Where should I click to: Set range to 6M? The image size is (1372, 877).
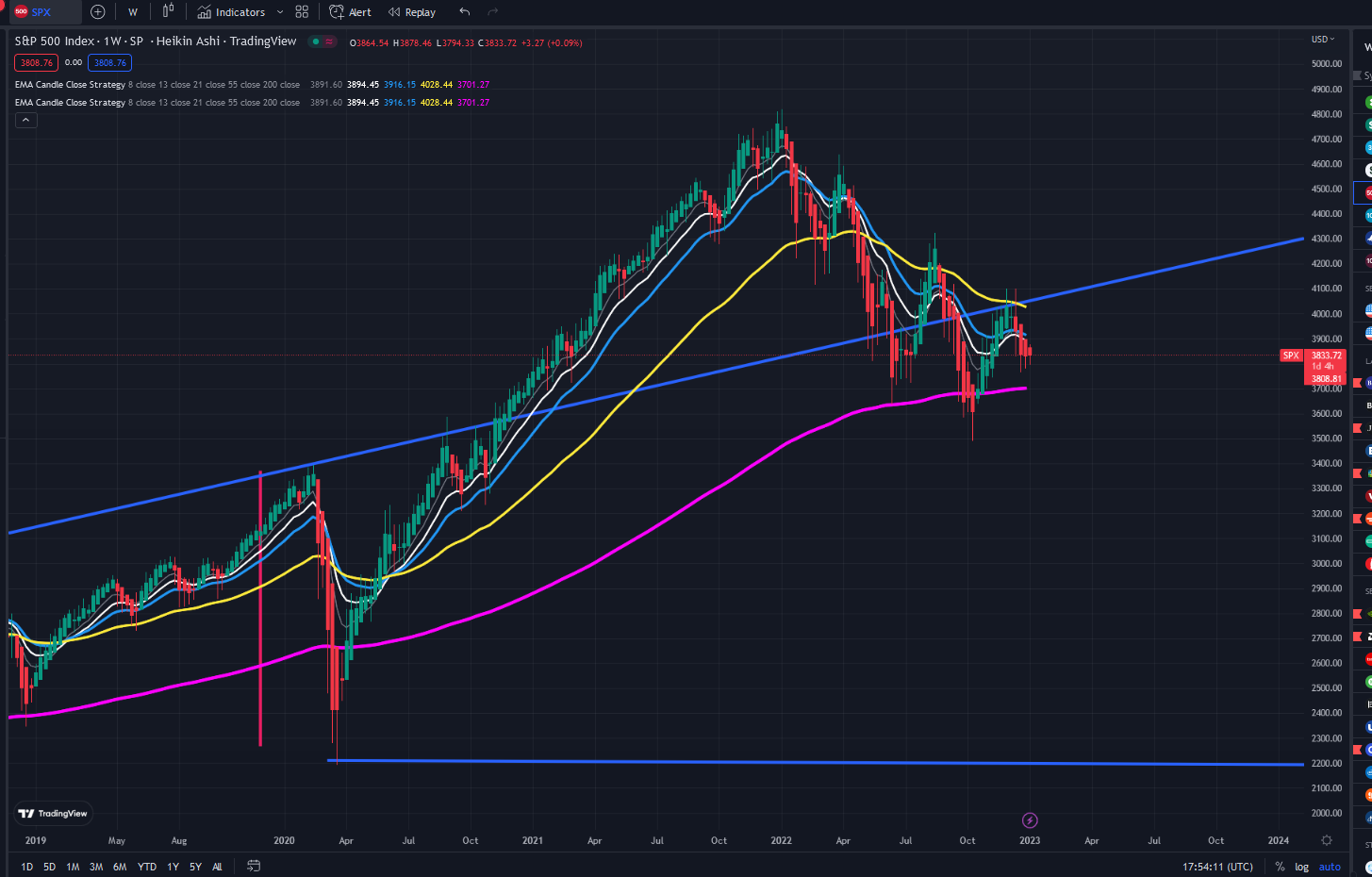120,867
